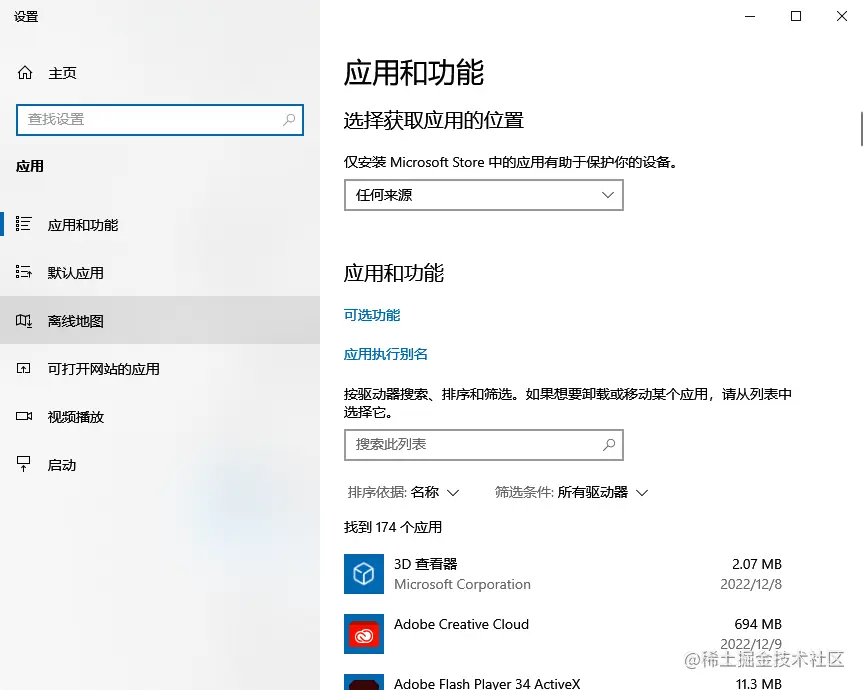
Task: Open the 可选功能 link
Action: pyautogui.click(x=372, y=315)
